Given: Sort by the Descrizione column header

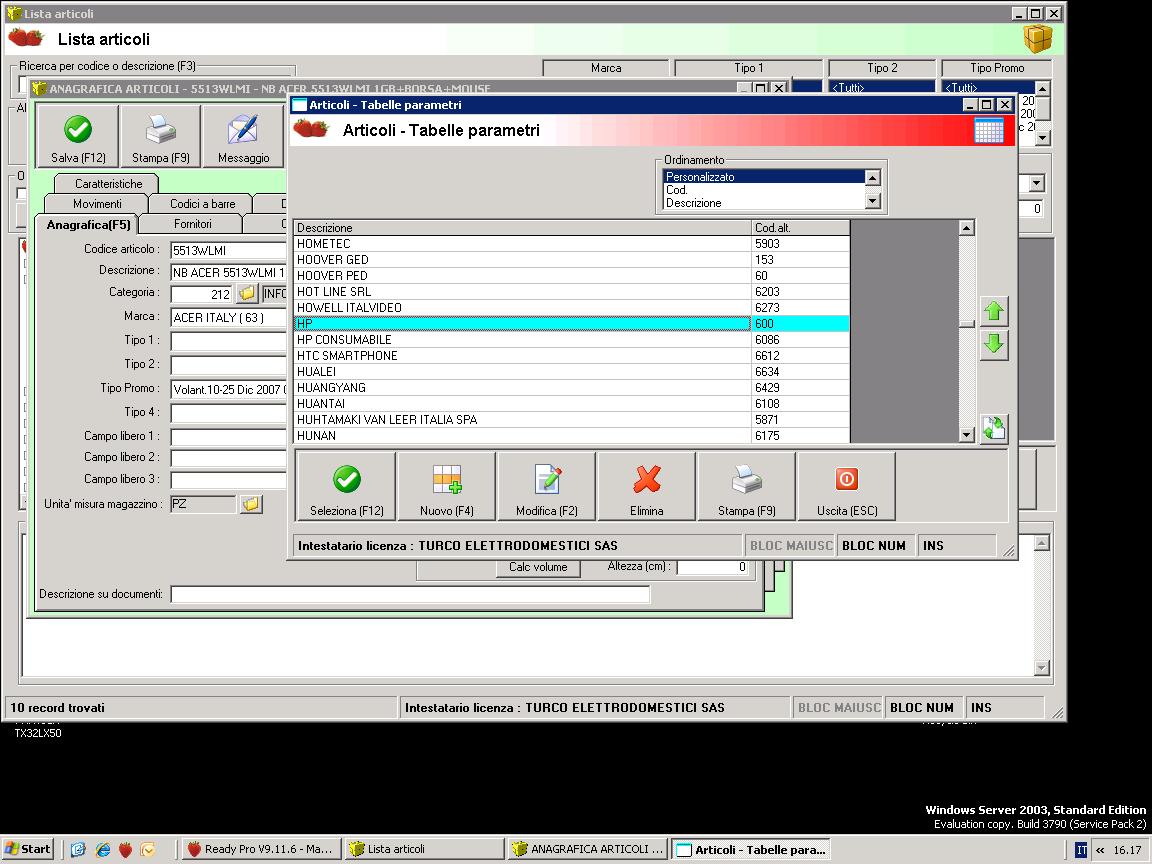Looking at the screenshot, I should [x=522, y=228].
